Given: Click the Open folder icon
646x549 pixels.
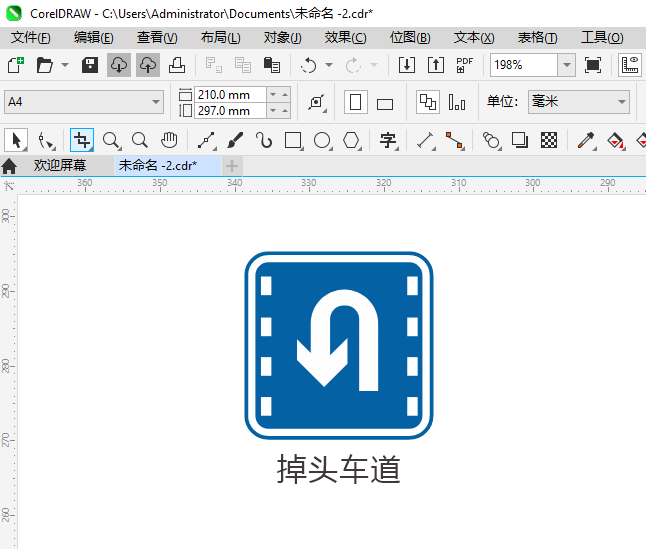Looking at the screenshot, I should click(x=44, y=65).
